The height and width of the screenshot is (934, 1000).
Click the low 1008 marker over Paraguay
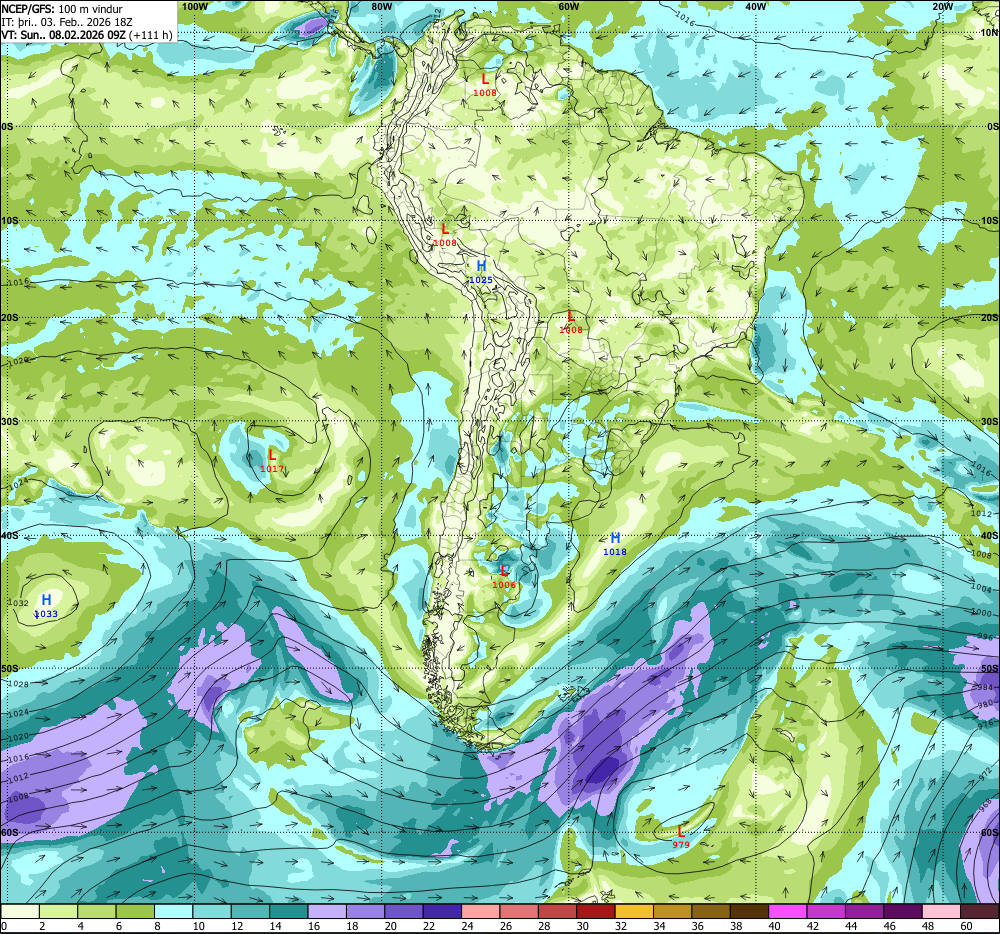(571, 322)
